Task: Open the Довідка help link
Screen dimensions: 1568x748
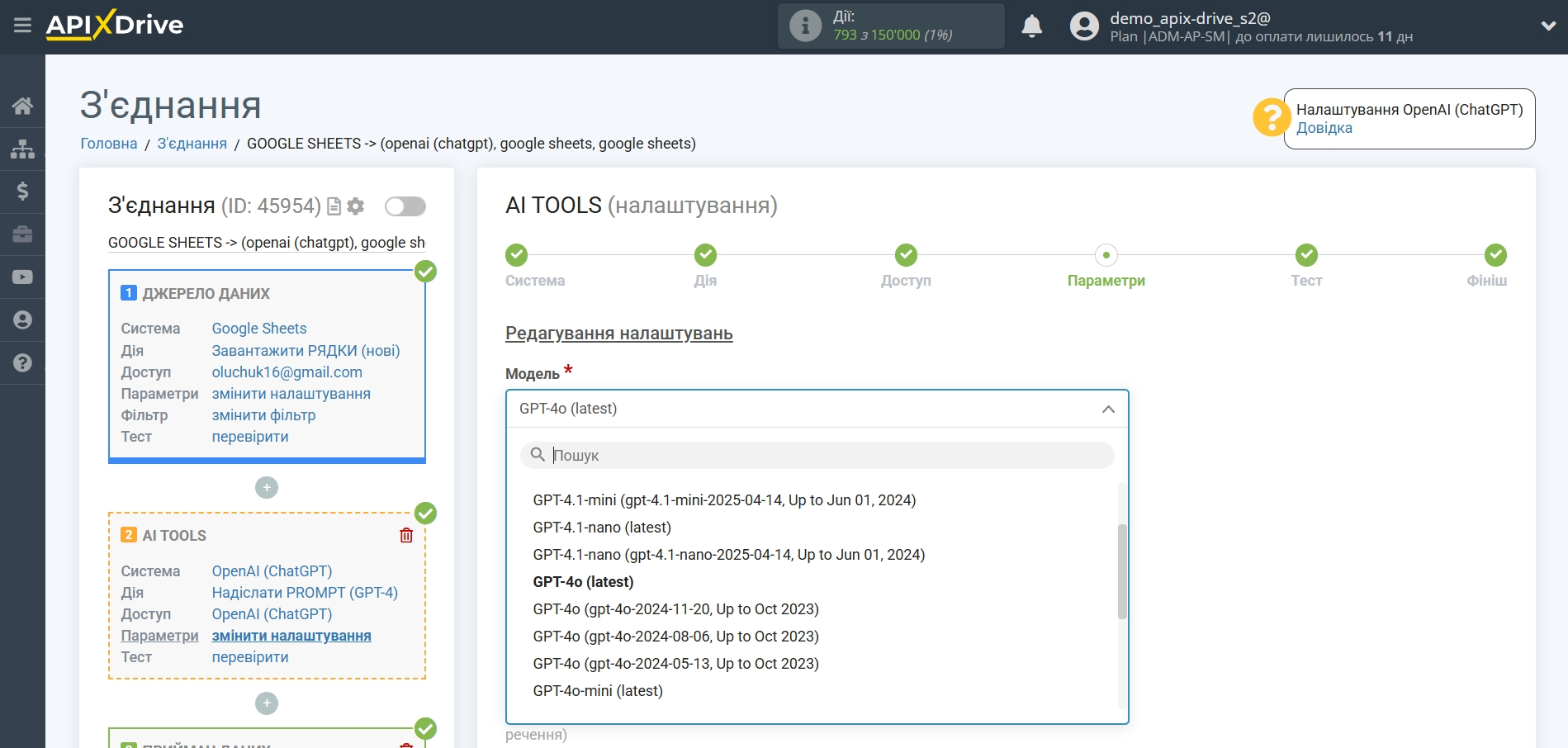Action: click(x=1324, y=128)
